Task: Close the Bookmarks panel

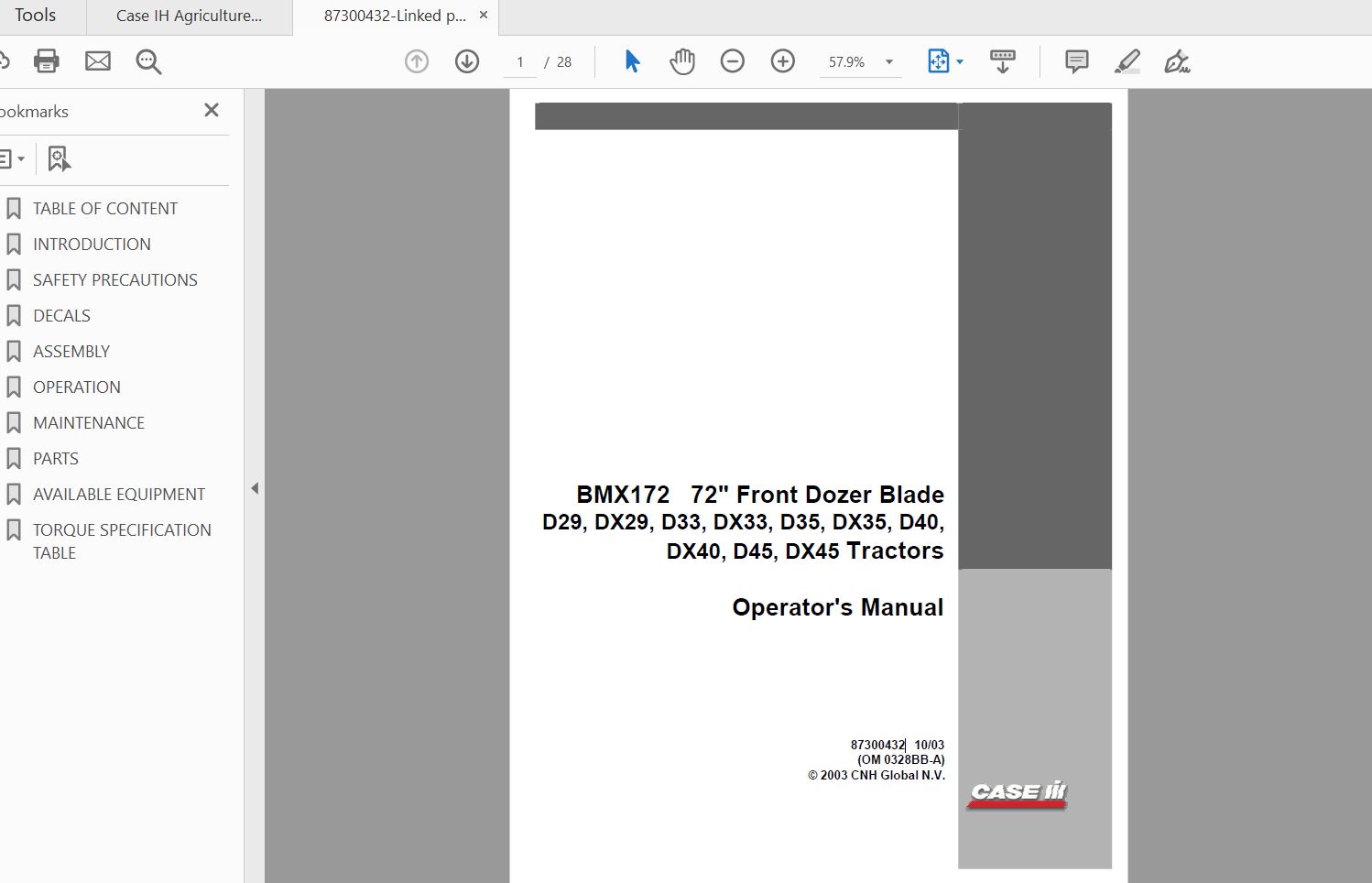Action: [212, 110]
